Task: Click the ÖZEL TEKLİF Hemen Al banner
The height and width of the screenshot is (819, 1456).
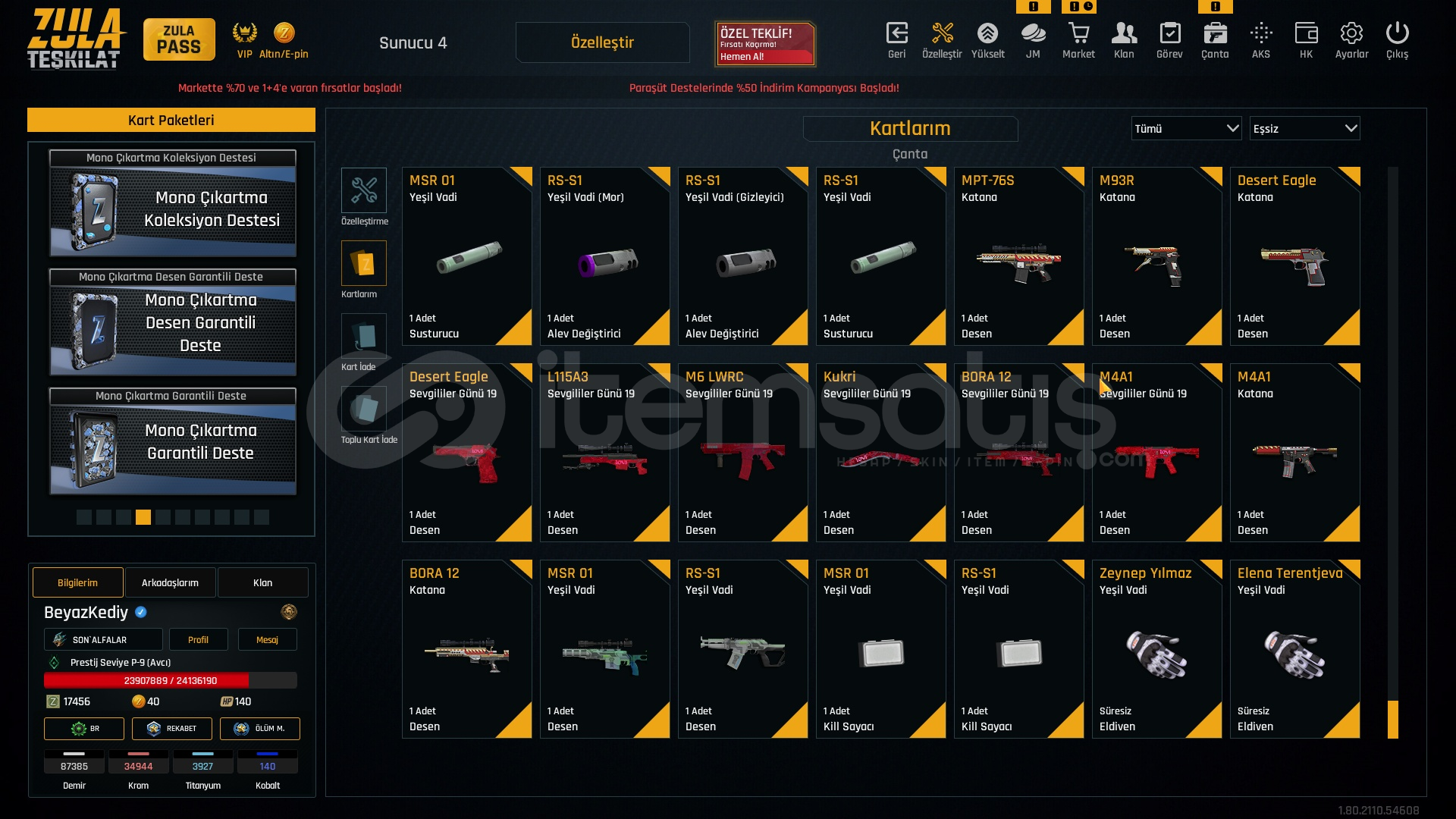Action: point(765,42)
